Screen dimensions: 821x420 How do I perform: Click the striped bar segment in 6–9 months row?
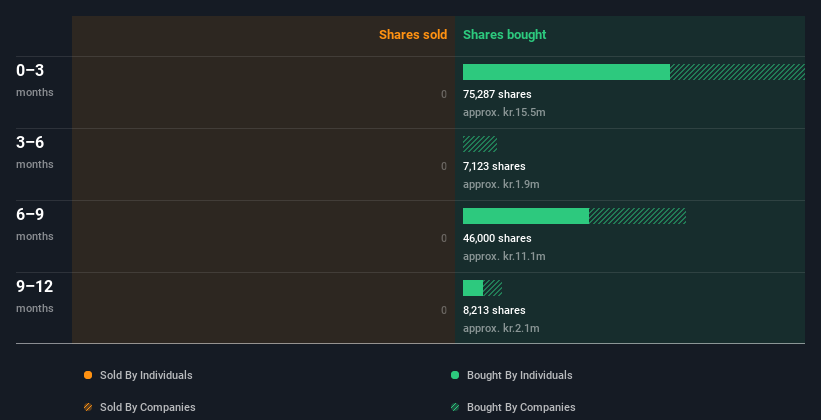coord(637,216)
